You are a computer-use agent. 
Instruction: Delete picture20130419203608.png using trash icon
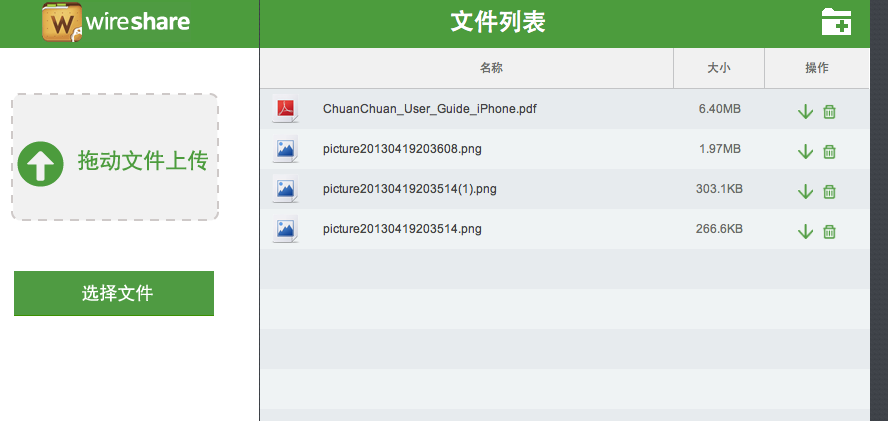[x=829, y=152]
